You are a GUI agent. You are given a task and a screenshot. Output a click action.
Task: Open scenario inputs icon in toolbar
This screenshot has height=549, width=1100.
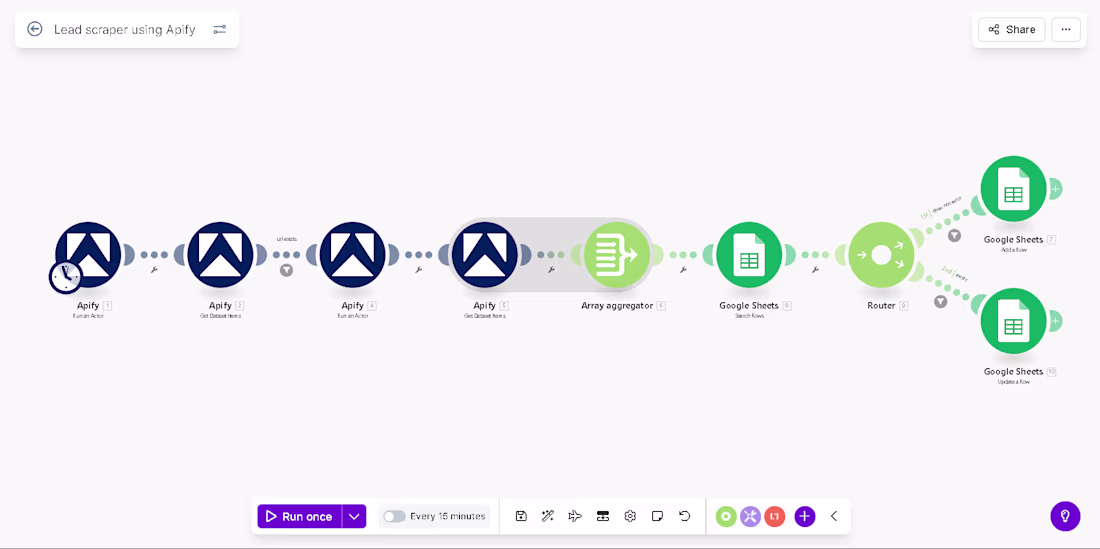pos(603,516)
